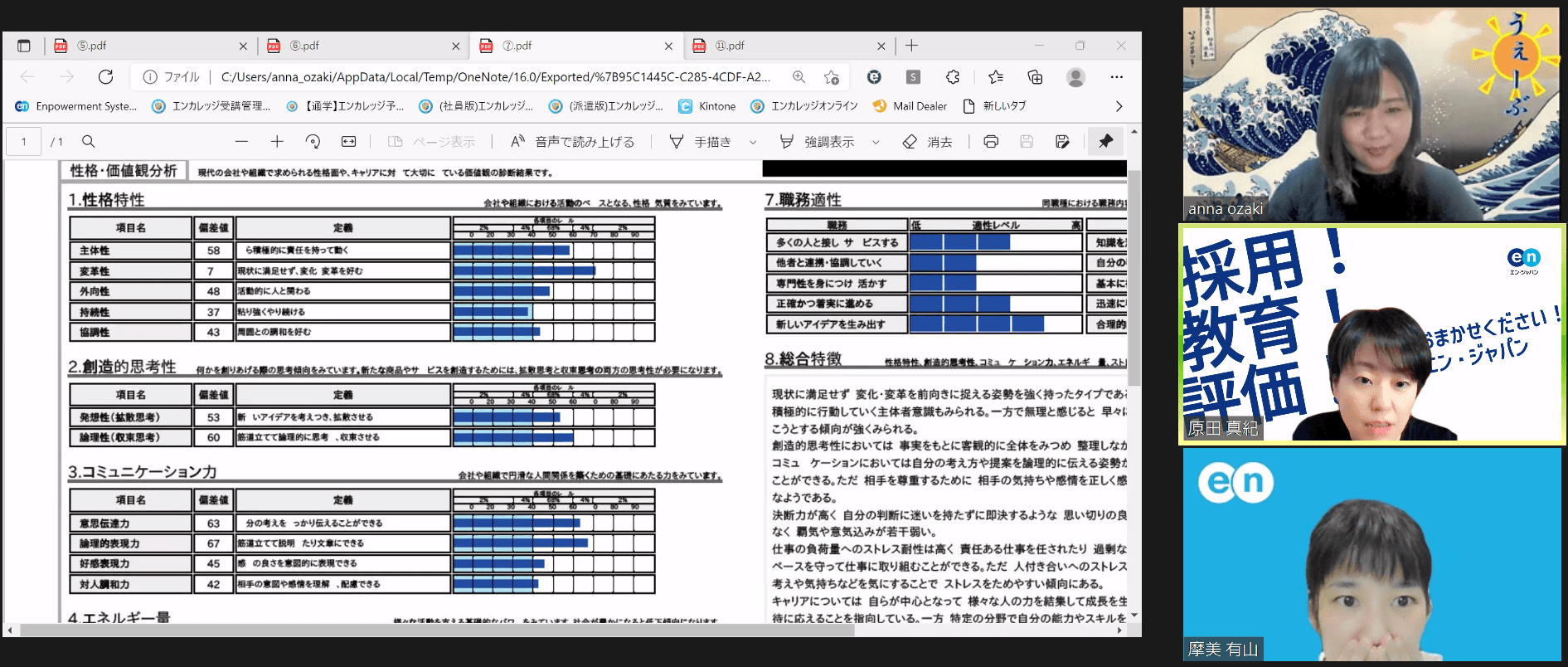Screen dimensions: 1568x667
Task: Click the fit to width icon
Action: 348,142
